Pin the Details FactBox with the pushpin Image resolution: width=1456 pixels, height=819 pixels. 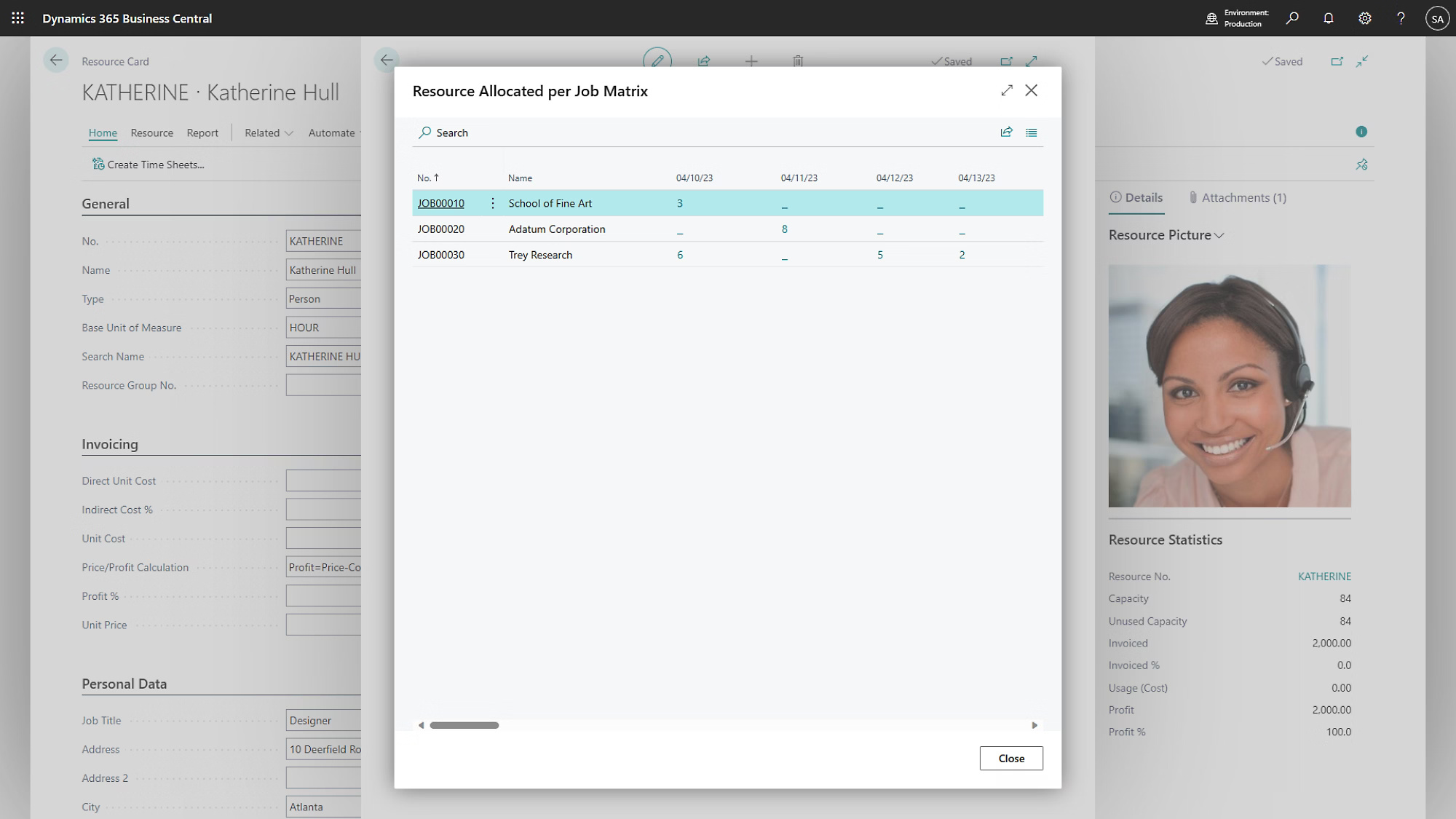point(1362,165)
